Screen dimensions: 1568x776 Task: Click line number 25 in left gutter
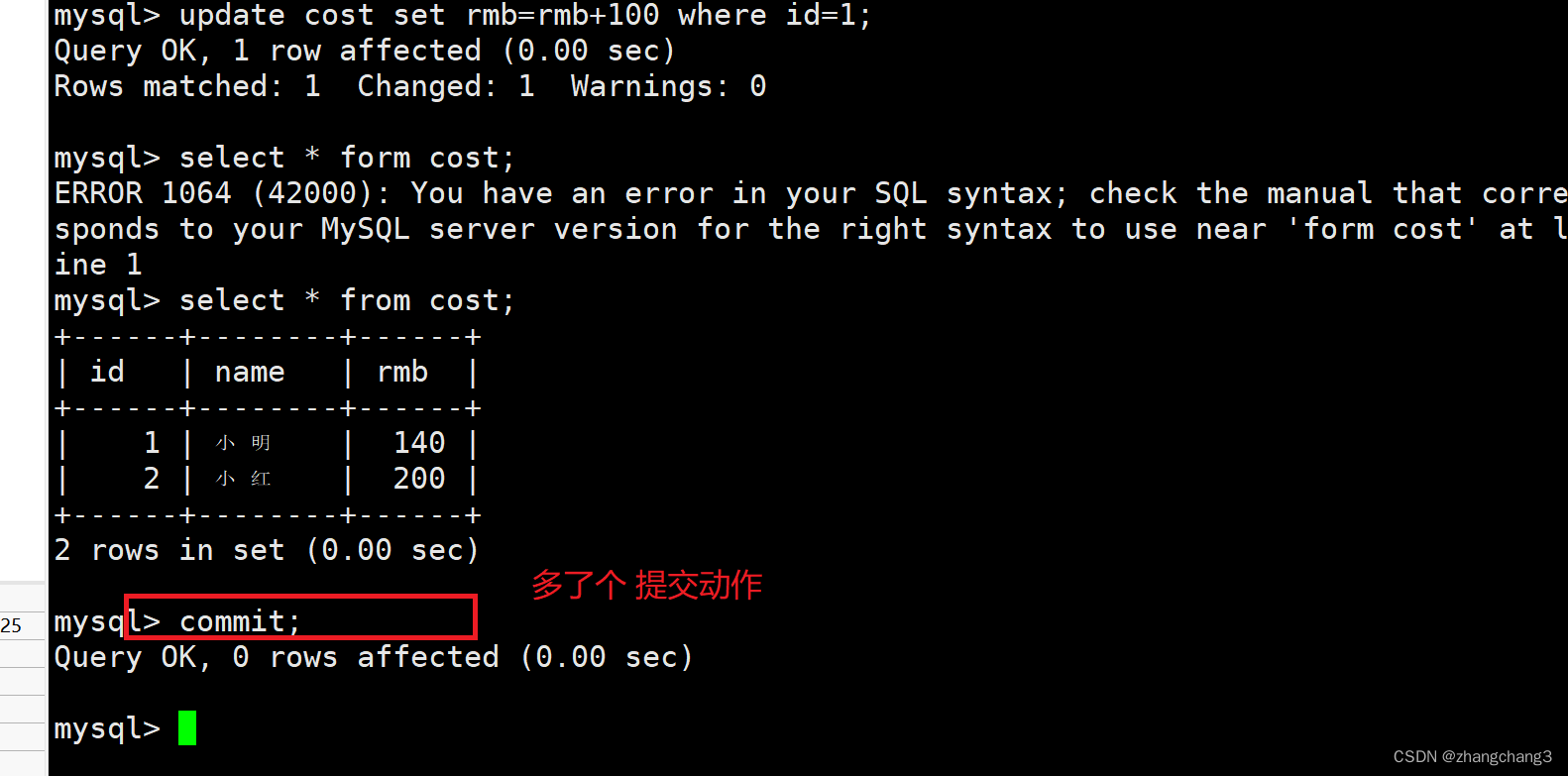(x=11, y=626)
